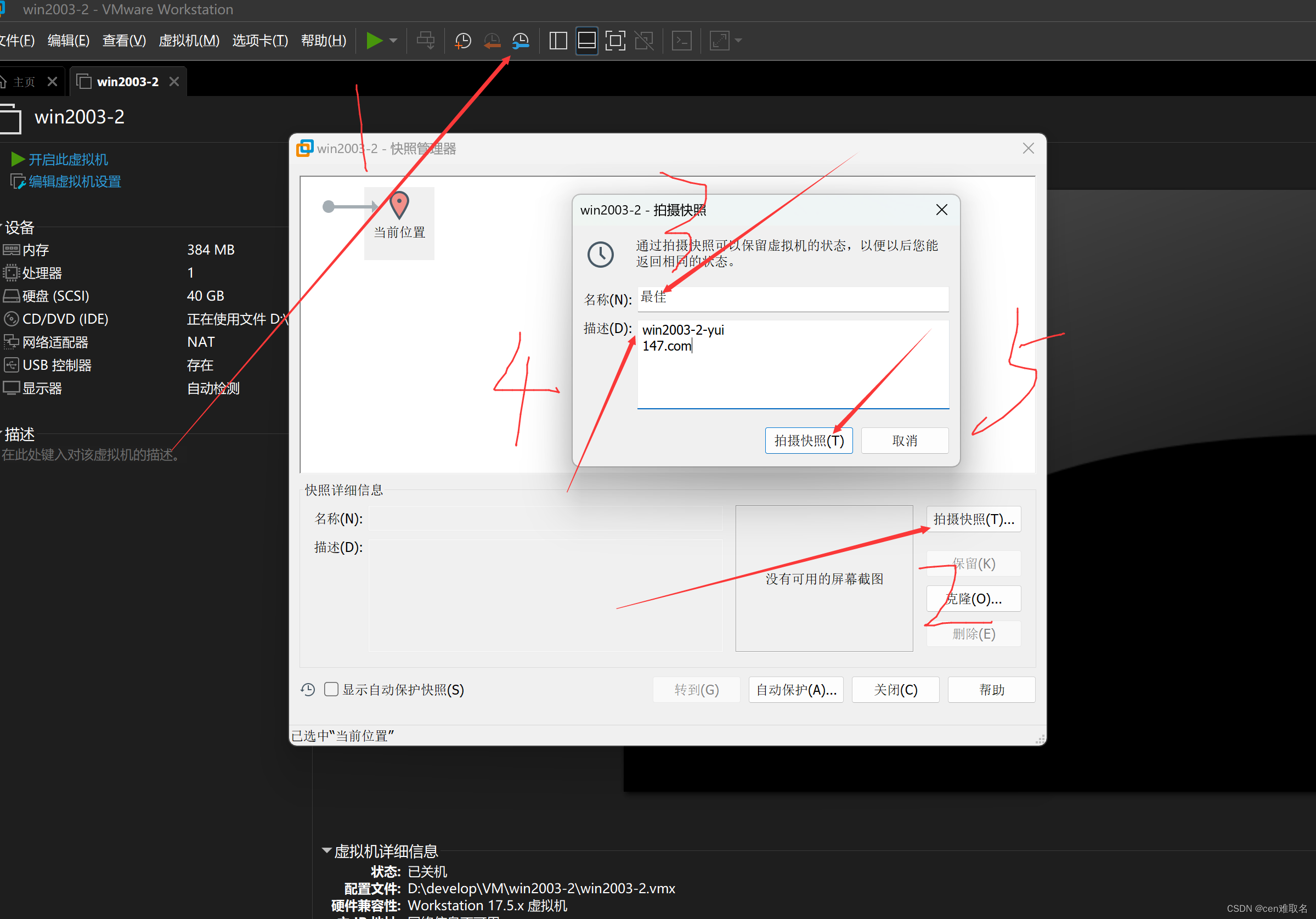Click the 关闭(C) button
Viewport: 1316px width, 919px height.
895,690
